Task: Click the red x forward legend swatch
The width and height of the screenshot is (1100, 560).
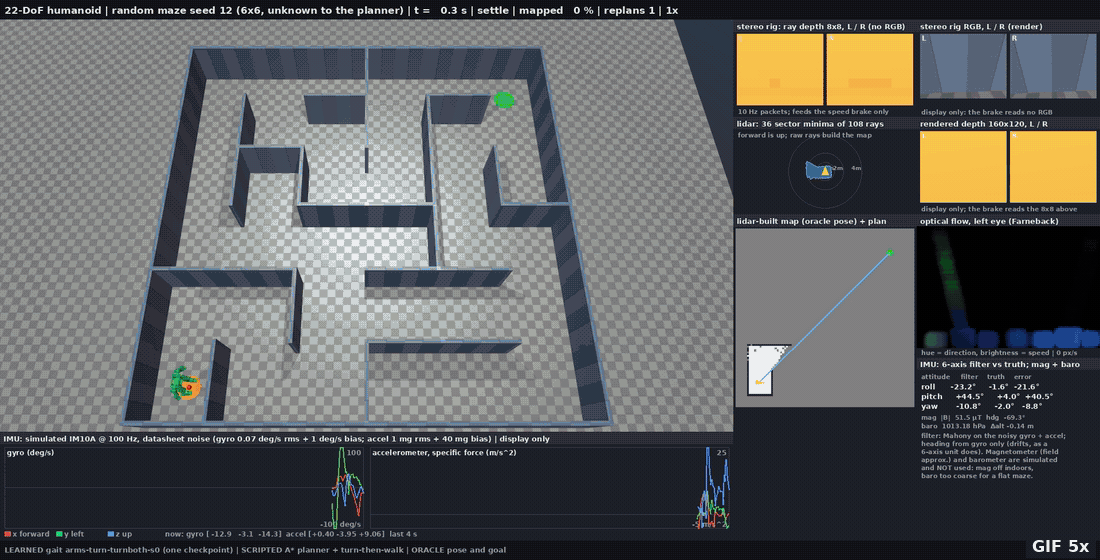Action: [x=8, y=534]
